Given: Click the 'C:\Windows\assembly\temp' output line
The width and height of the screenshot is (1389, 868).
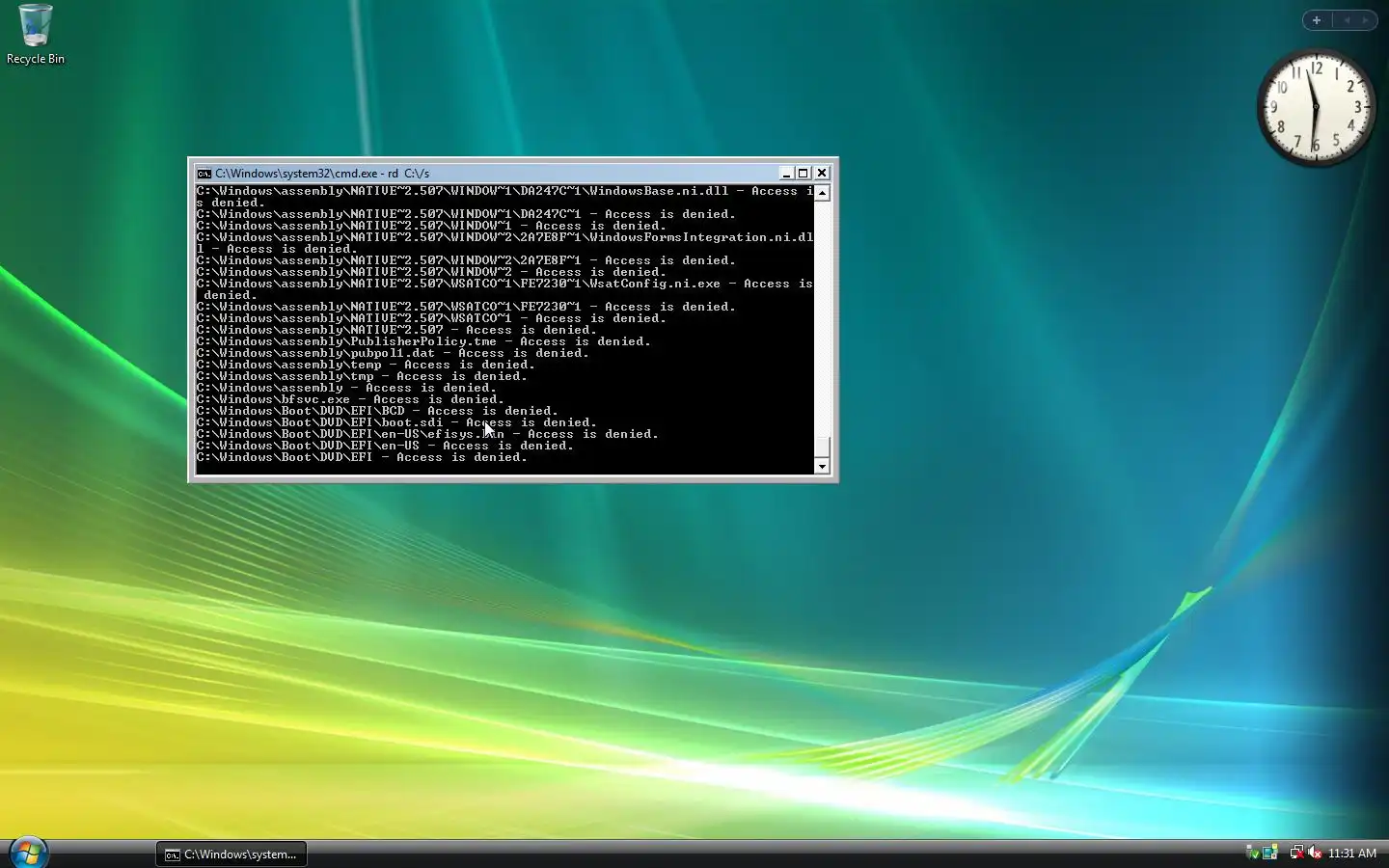Looking at the screenshot, I should [x=366, y=365].
